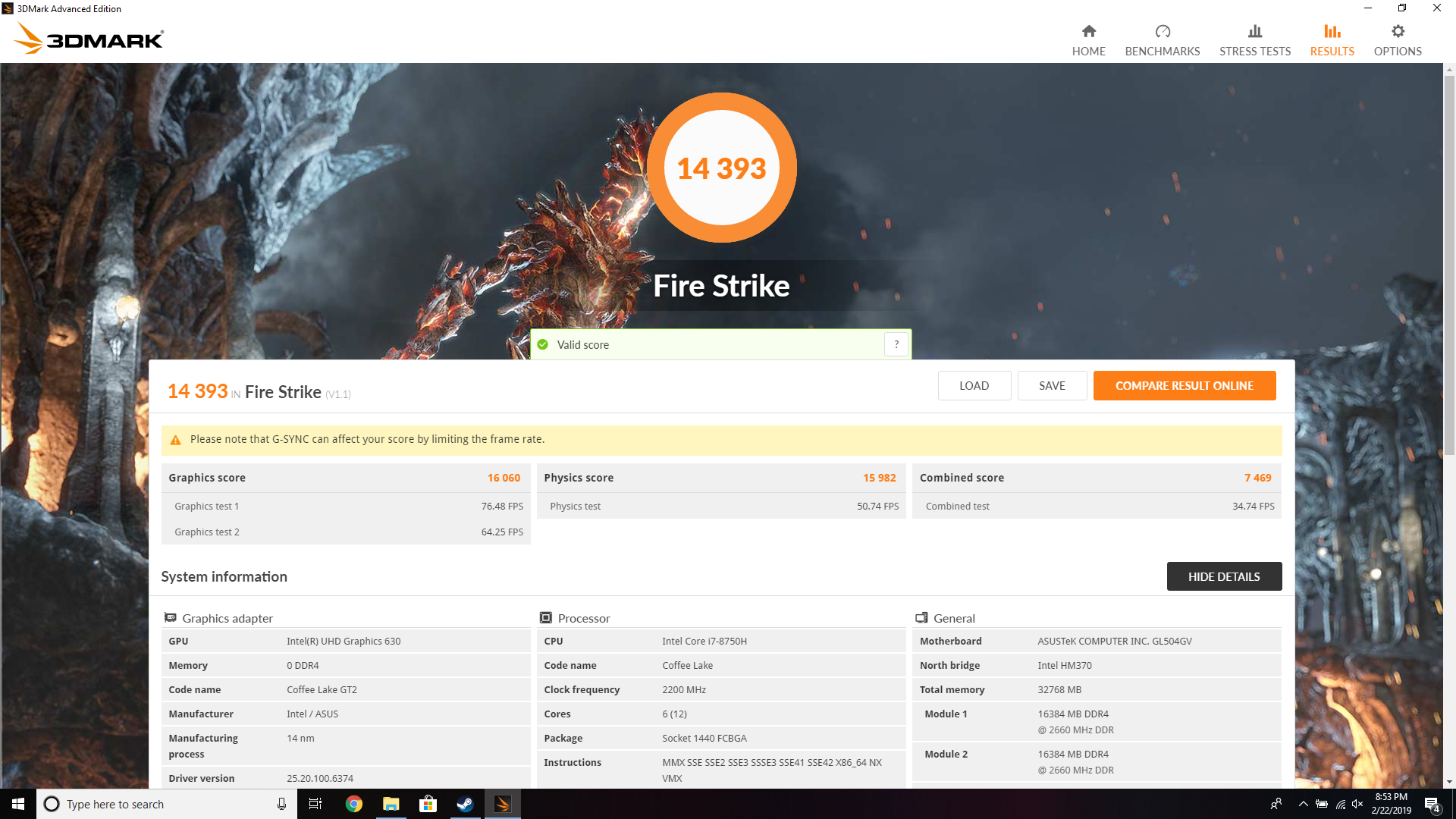Open File Explorer from taskbar

391,804
